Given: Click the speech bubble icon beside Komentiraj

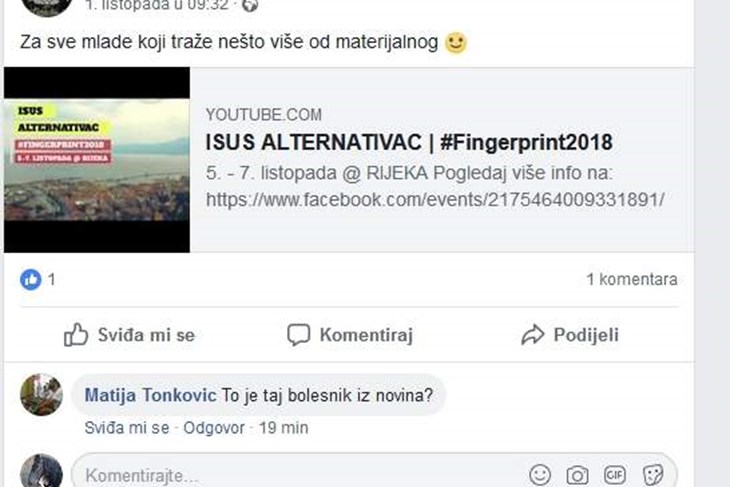Looking at the screenshot, I should [298, 335].
